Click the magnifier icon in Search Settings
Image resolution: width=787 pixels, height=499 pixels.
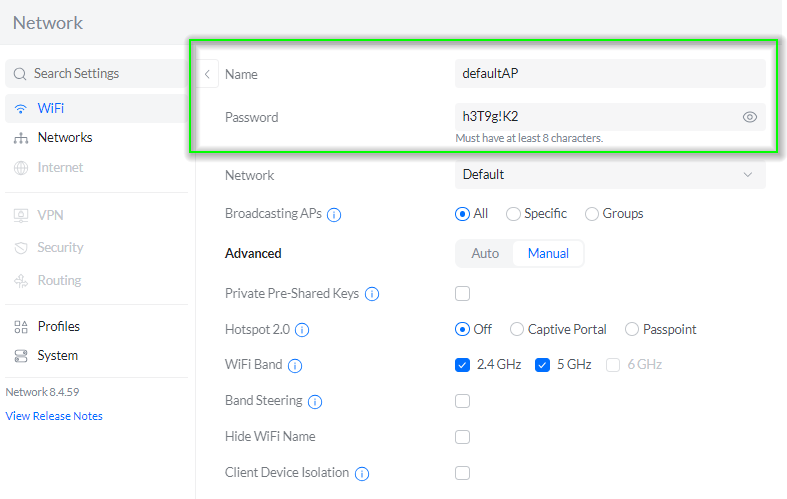[x=20, y=74]
